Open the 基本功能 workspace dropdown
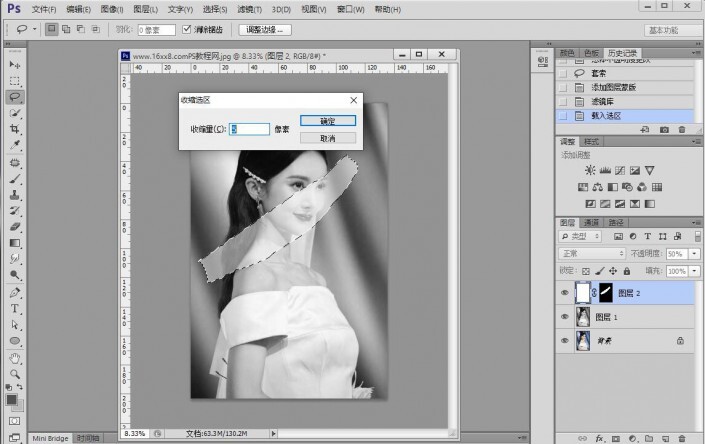This screenshot has height=444, width=705. click(x=668, y=30)
